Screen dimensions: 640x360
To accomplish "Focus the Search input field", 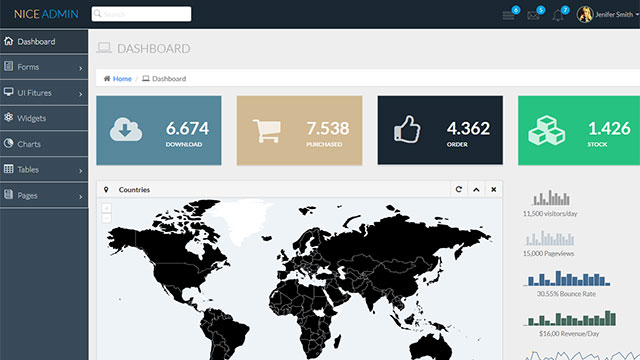I will (141, 14).
